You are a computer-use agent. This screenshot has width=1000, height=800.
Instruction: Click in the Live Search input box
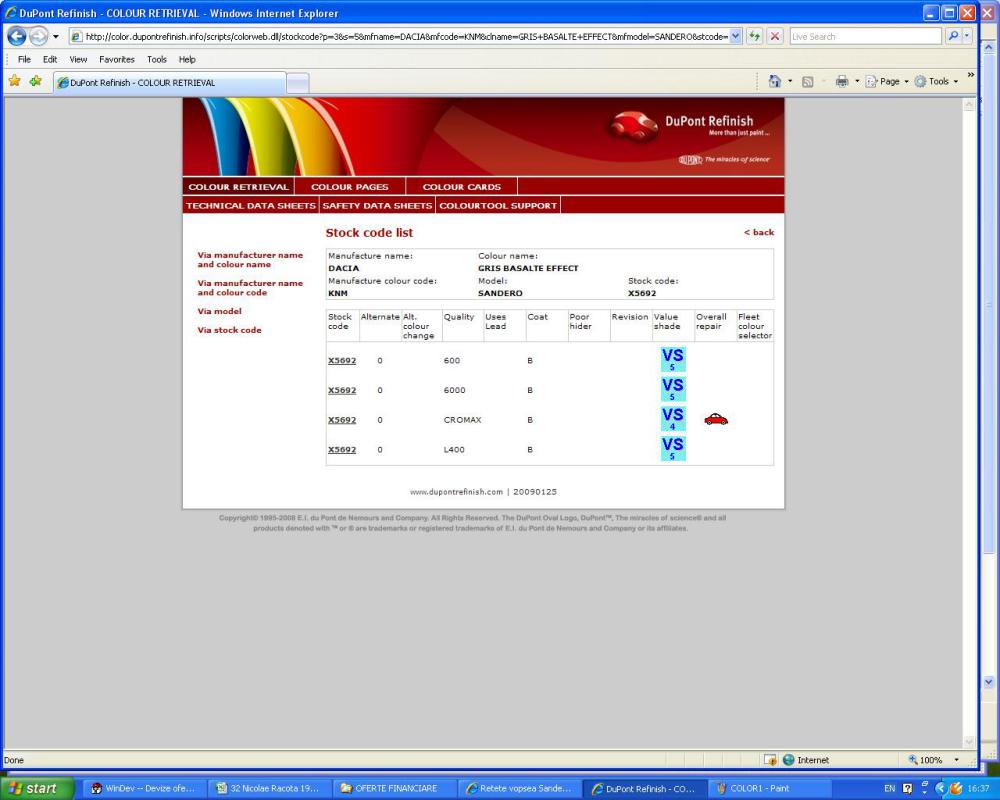(865, 37)
